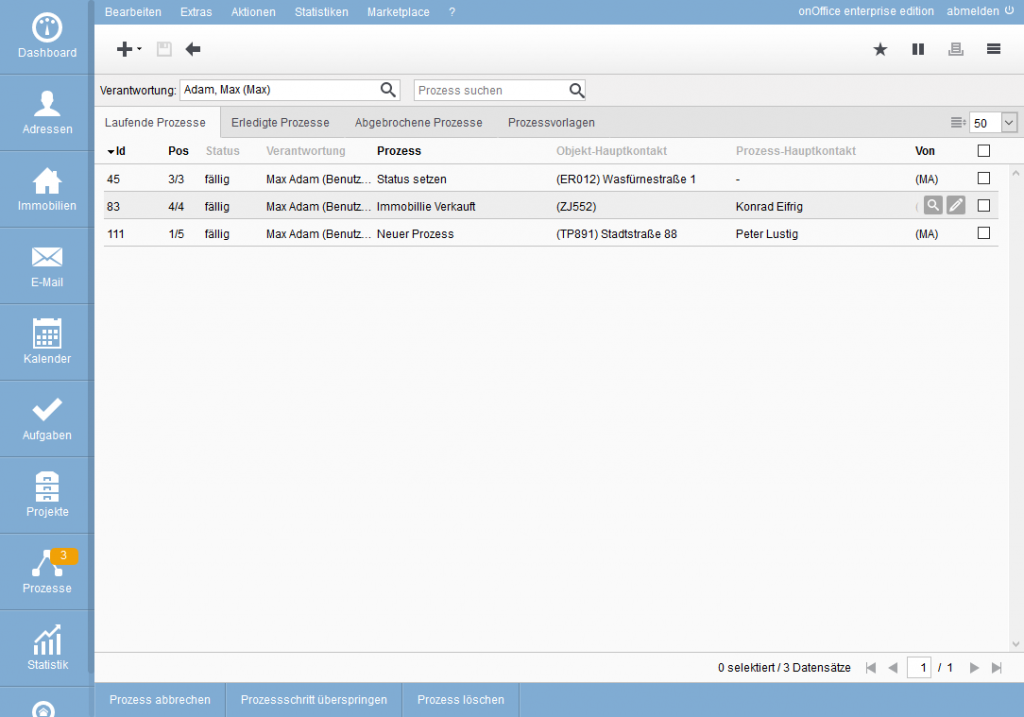Click the magnifier in Prozess suchen field

click(576, 90)
